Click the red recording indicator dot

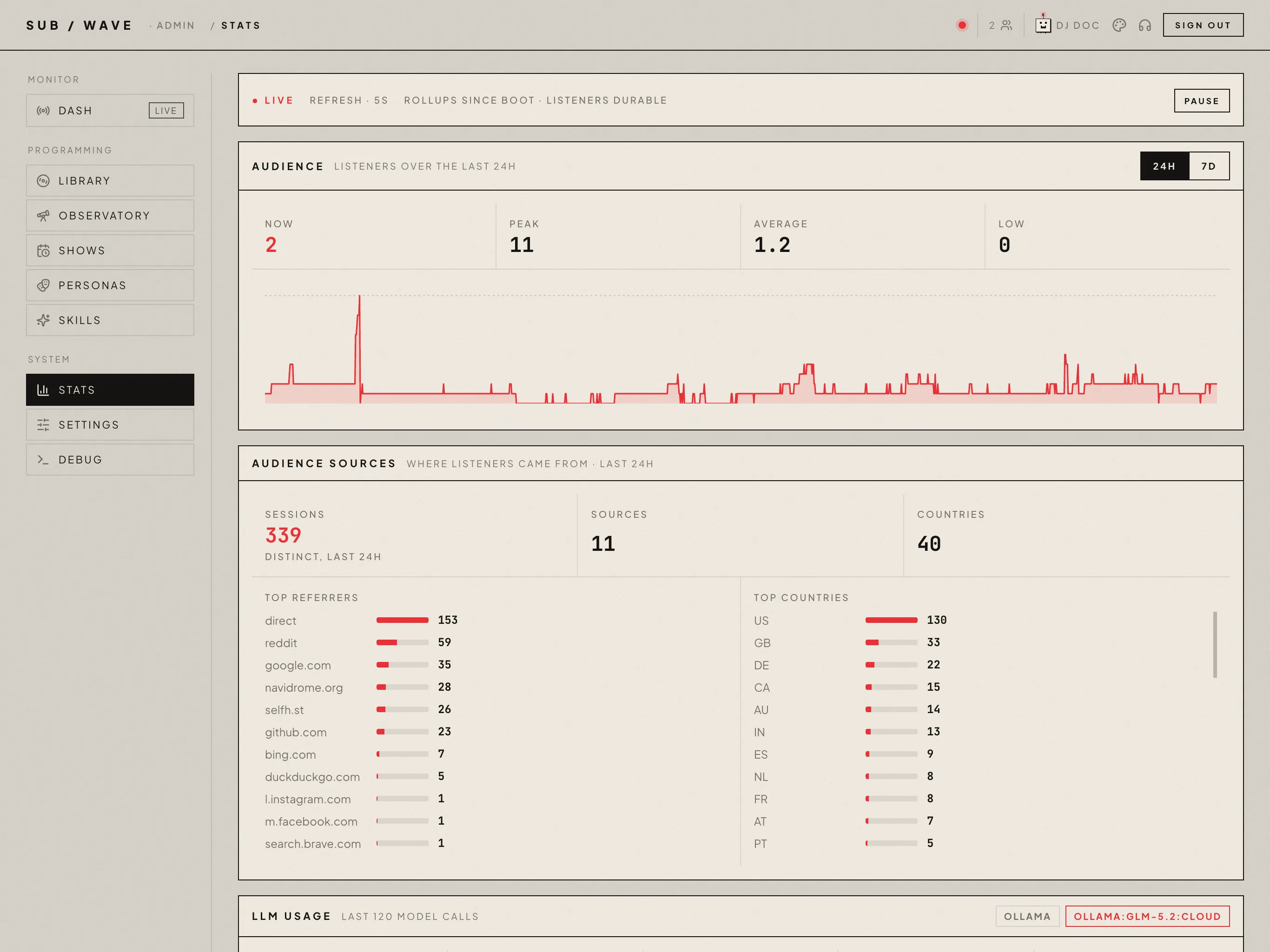click(962, 25)
